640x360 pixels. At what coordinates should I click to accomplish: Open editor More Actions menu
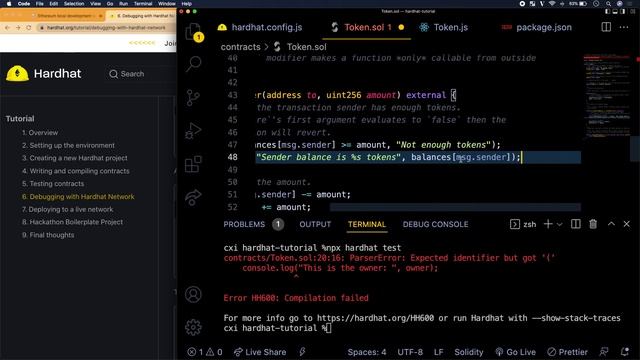[x=624, y=27]
